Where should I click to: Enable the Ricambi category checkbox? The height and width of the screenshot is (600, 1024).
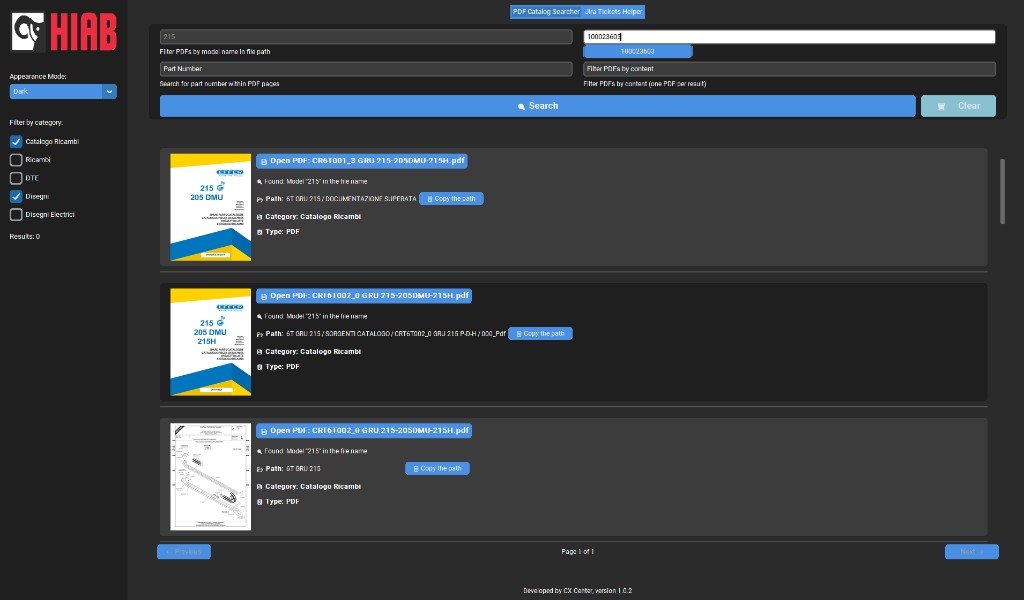tap(16, 160)
